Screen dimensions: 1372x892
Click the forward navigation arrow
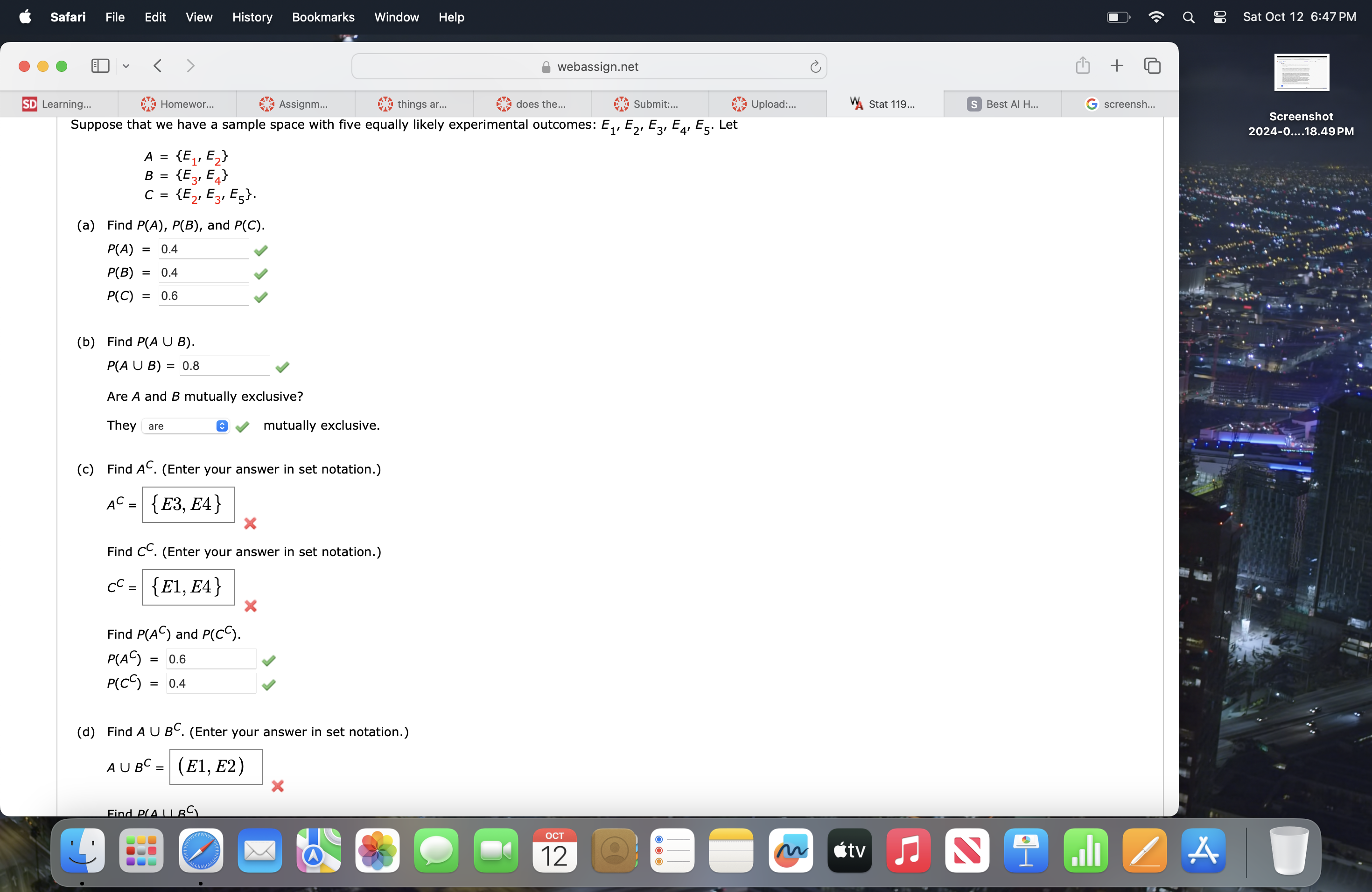[190, 66]
